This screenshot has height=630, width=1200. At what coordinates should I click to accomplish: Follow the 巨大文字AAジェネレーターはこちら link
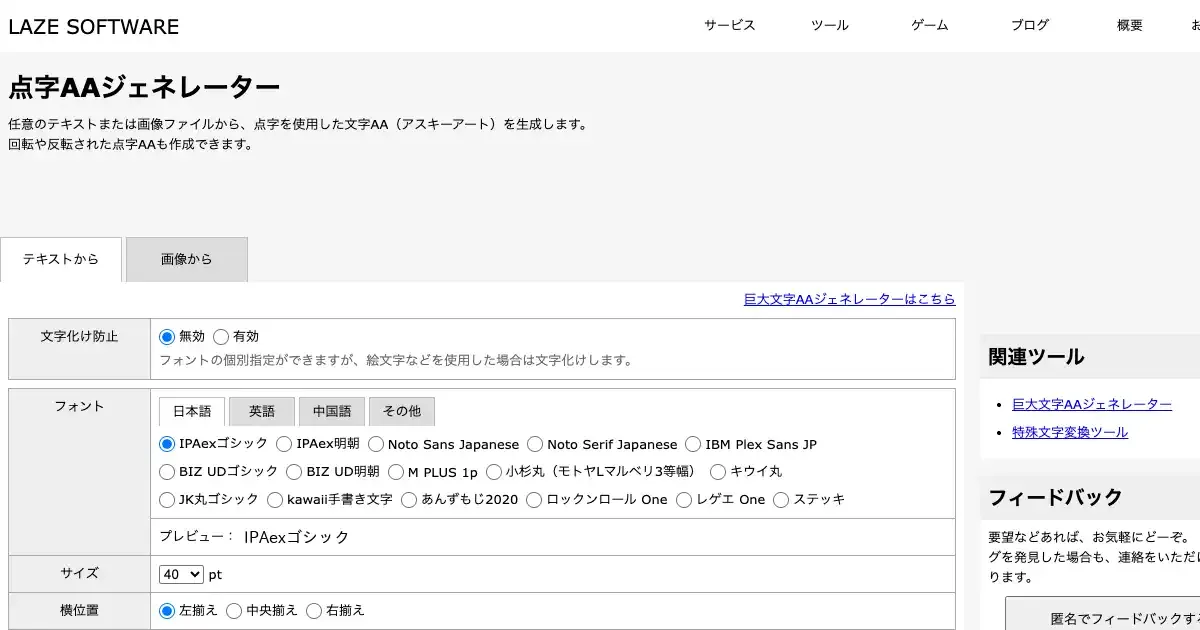point(849,299)
